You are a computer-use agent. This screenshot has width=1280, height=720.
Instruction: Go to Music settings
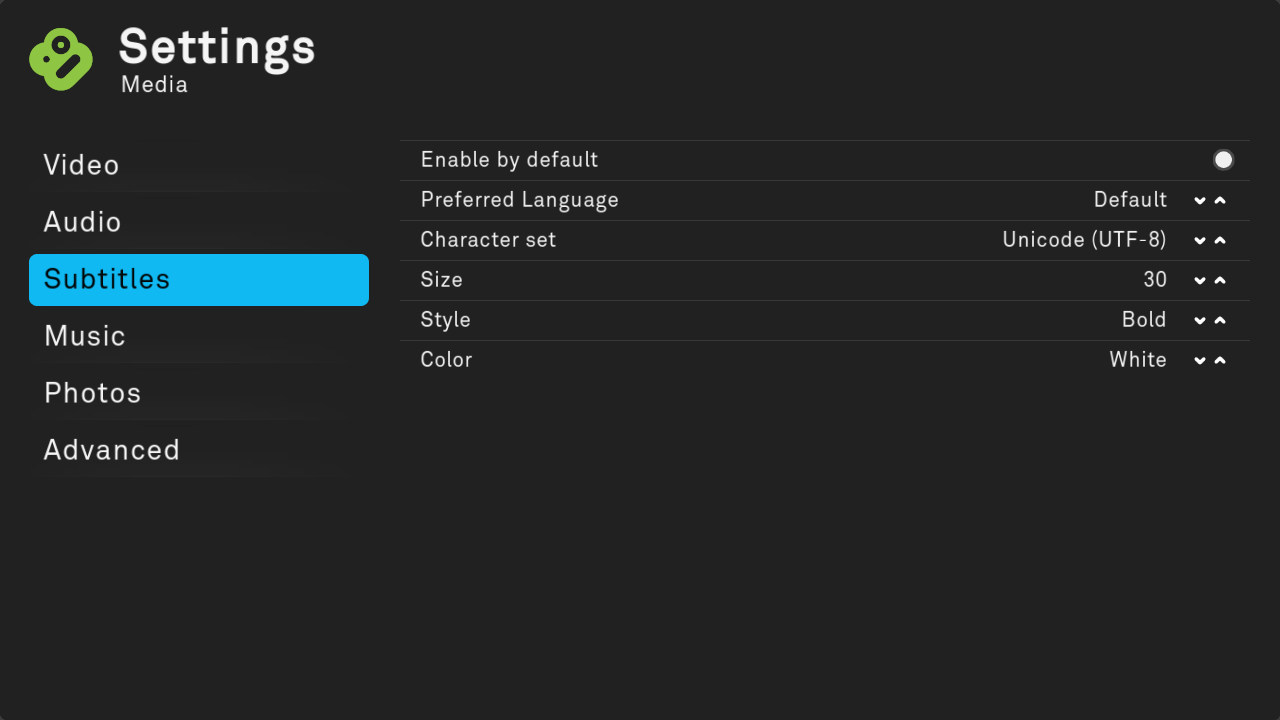click(x=85, y=336)
